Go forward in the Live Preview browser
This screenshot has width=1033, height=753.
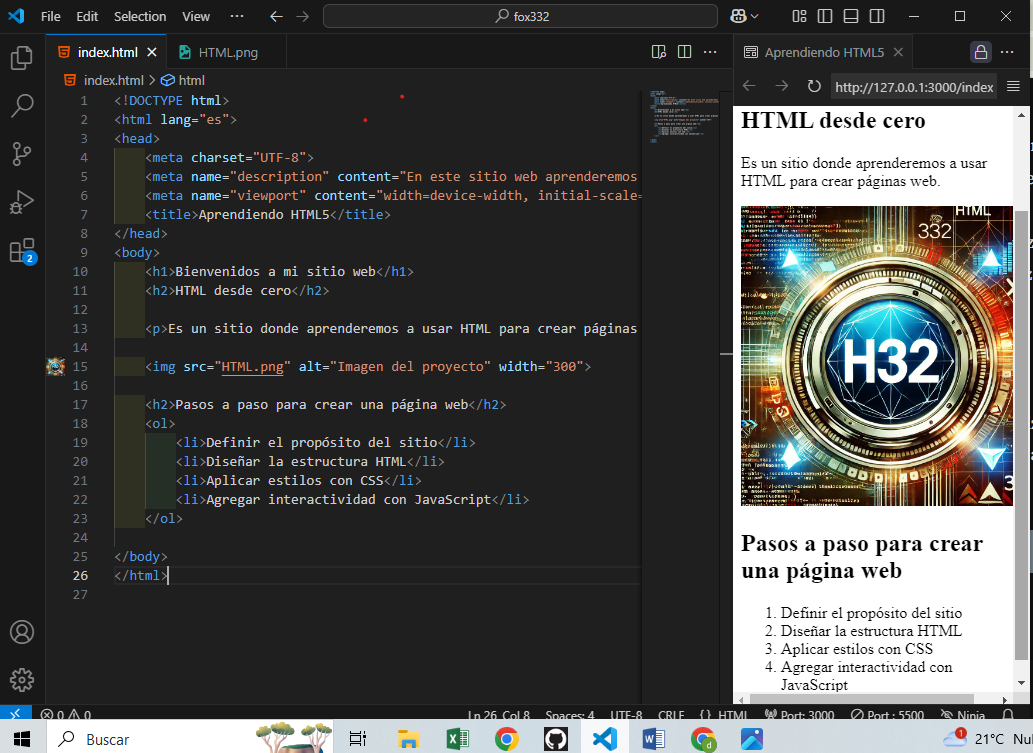point(781,86)
